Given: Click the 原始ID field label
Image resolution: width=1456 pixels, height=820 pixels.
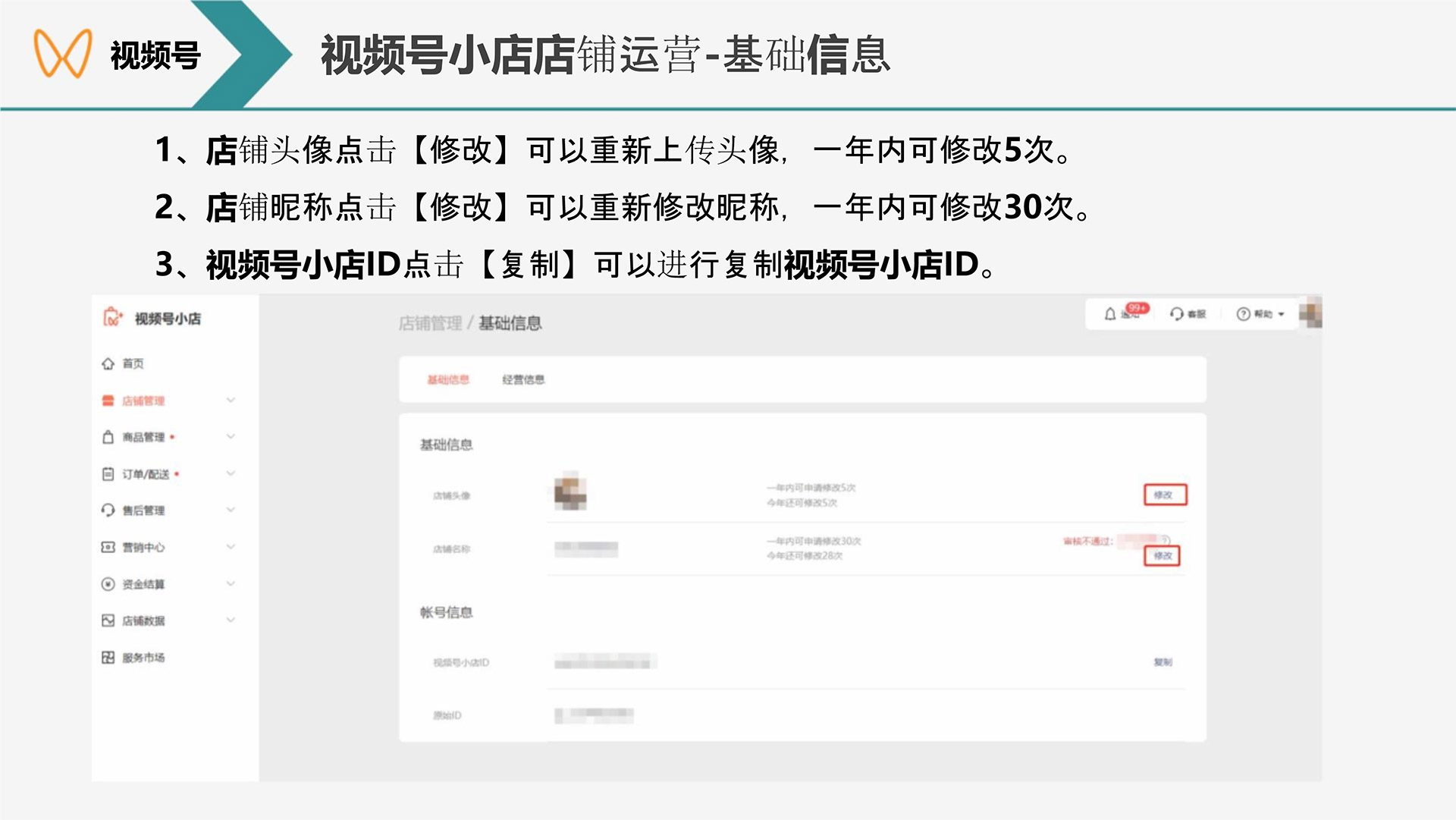Looking at the screenshot, I should [447, 715].
